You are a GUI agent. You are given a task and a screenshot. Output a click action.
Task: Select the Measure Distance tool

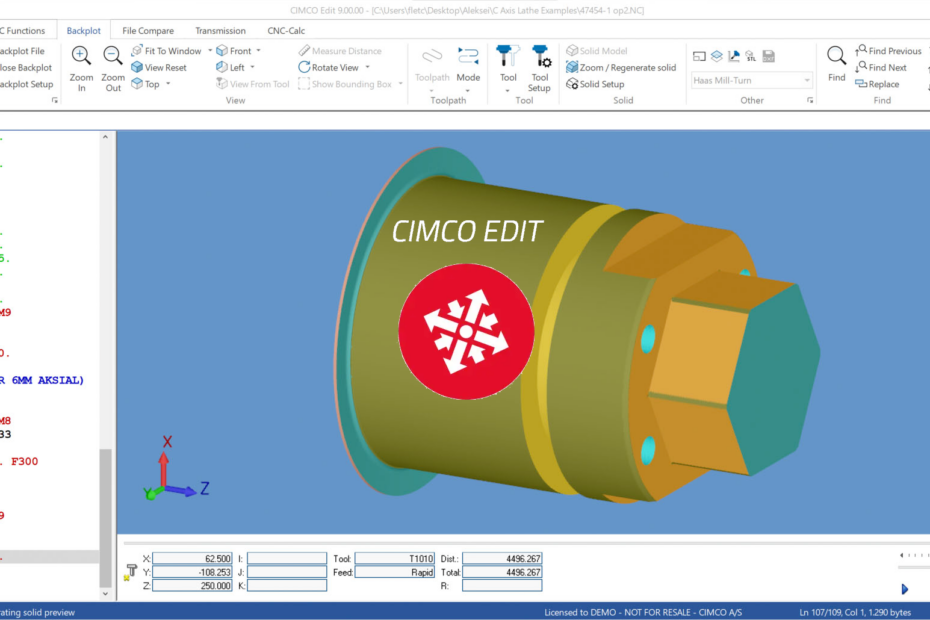pyautogui.click(x=340, y=51)
